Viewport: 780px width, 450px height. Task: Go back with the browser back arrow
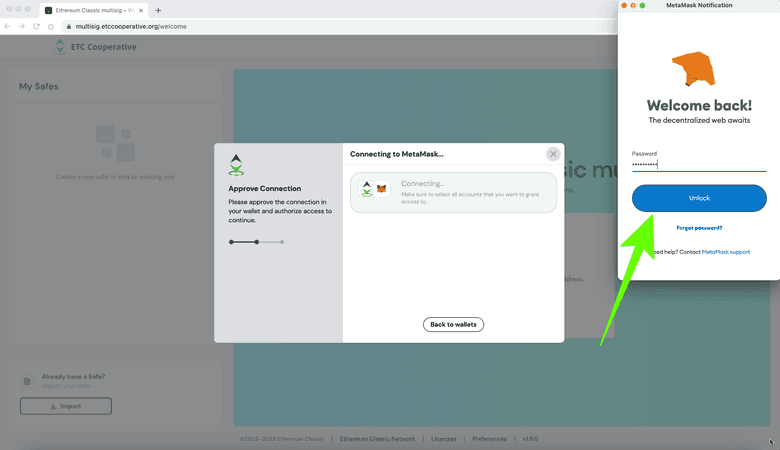pos(9,26)
